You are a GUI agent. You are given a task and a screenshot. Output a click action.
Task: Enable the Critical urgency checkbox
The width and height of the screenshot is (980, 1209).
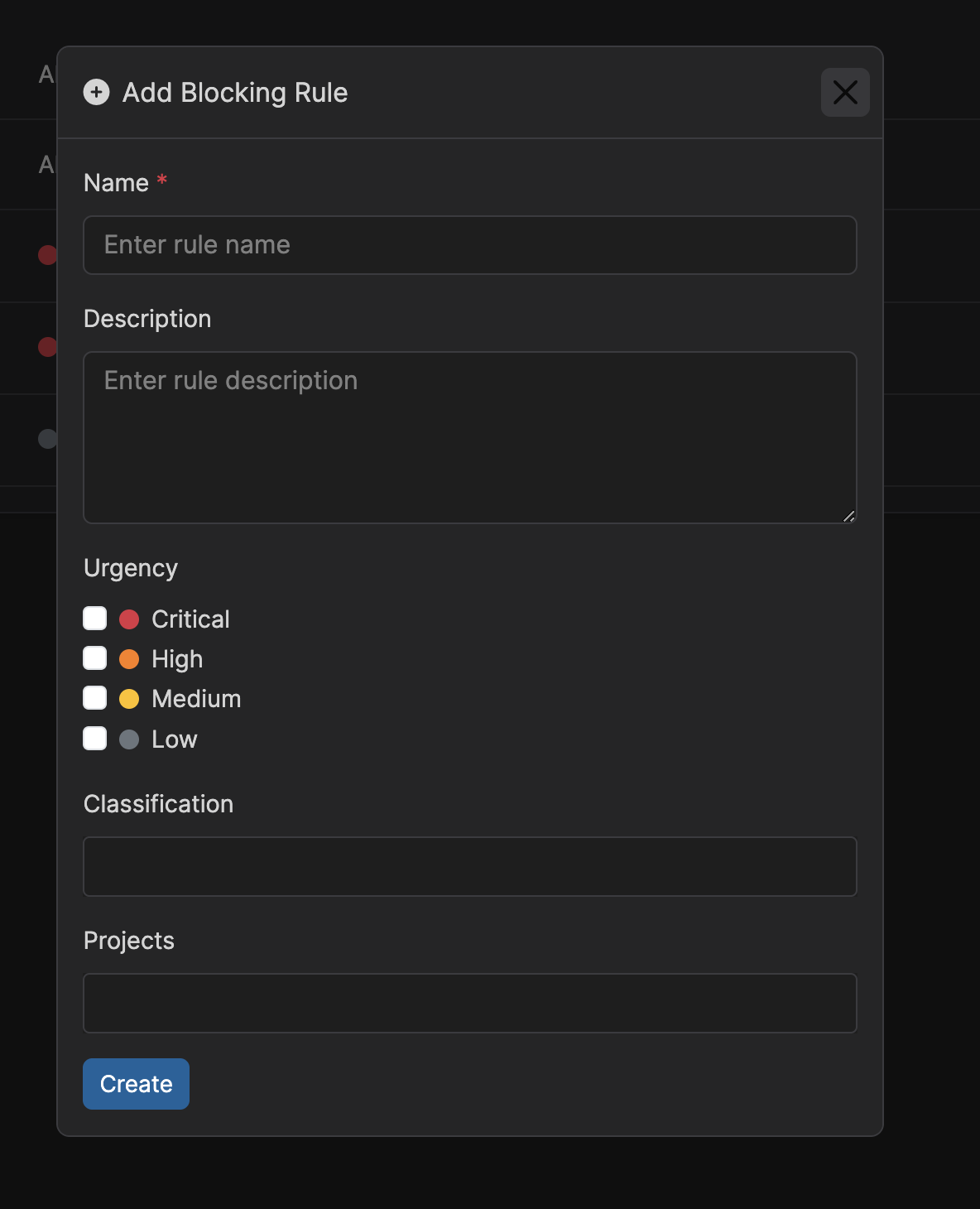(x=95, y=619)
